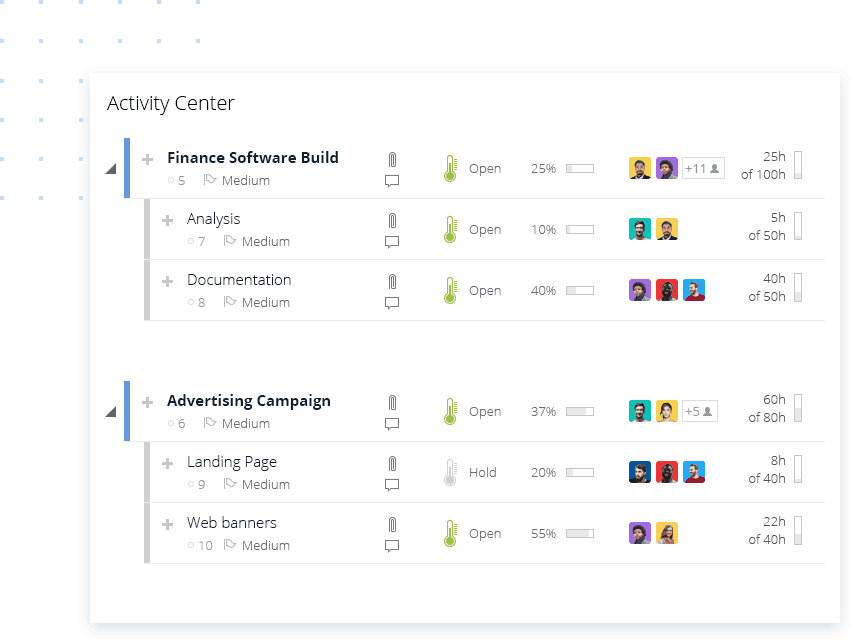The image size is (855, 643).
Task: Show the 11 additional assignees badge
Action: coord(704,168)
